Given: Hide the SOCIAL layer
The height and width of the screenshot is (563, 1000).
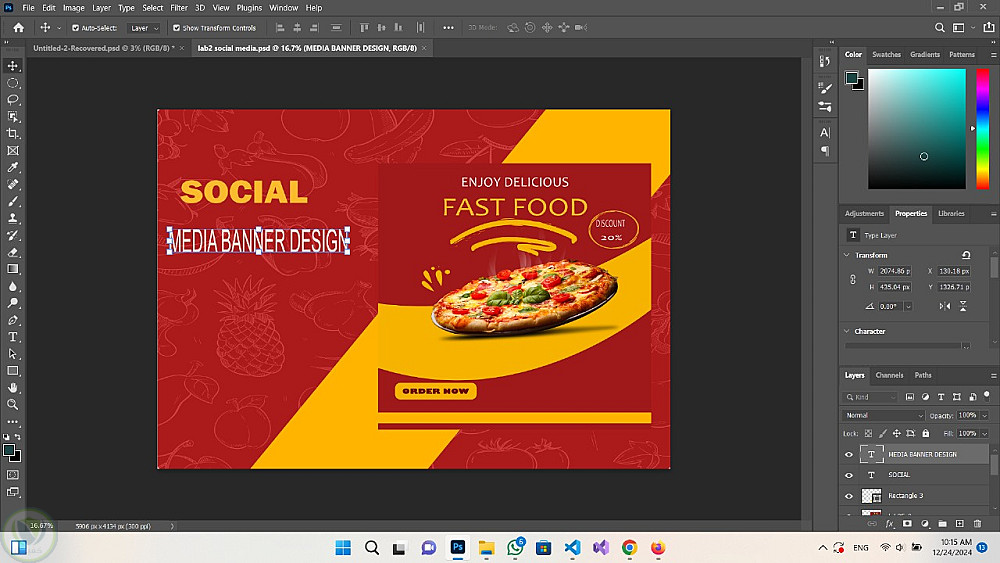Looking at the screenshot, I should [x=849, y=475].
